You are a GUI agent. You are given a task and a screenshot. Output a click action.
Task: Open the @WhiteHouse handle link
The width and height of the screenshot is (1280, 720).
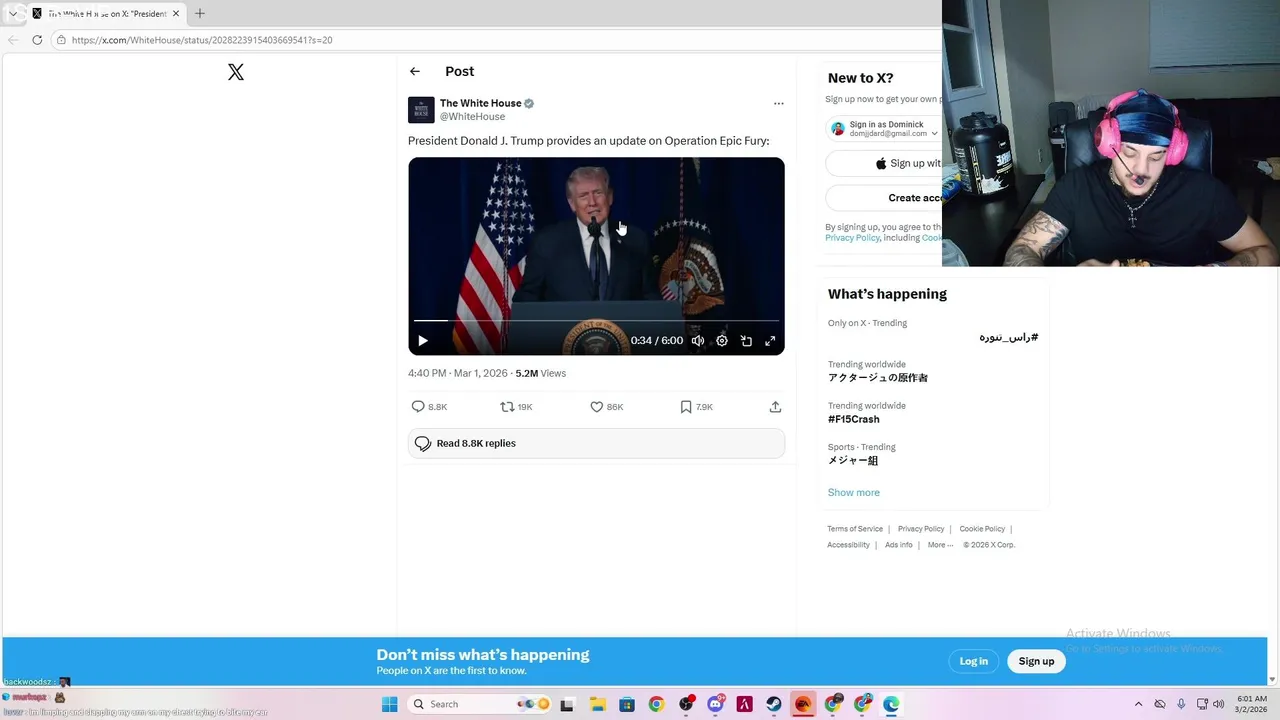(x=472, y=117)
